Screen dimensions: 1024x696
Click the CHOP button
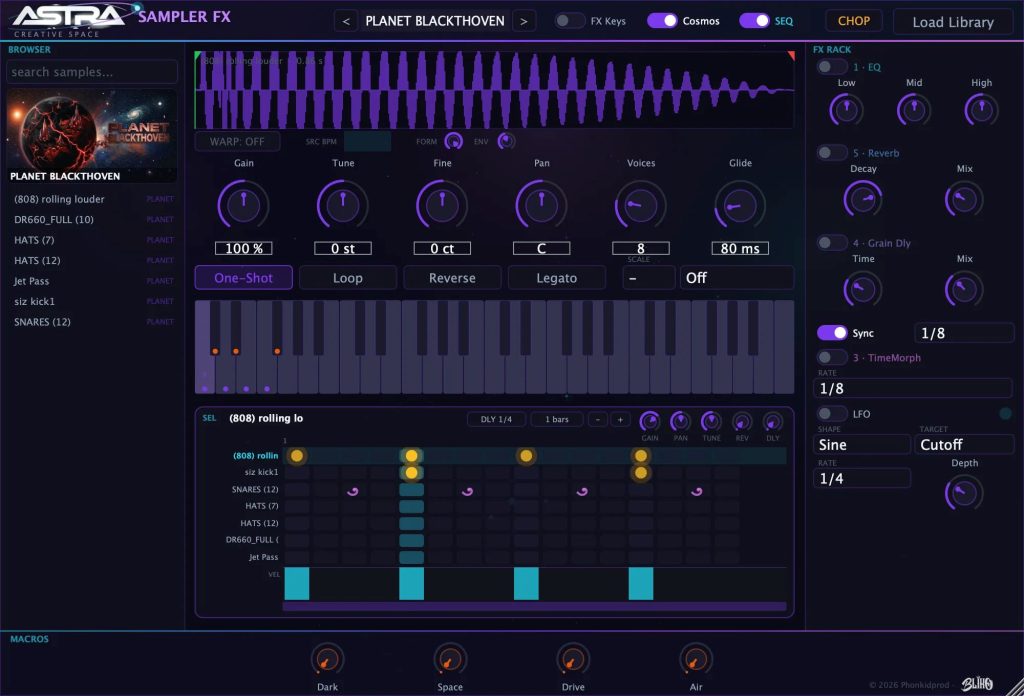(854, 21)
